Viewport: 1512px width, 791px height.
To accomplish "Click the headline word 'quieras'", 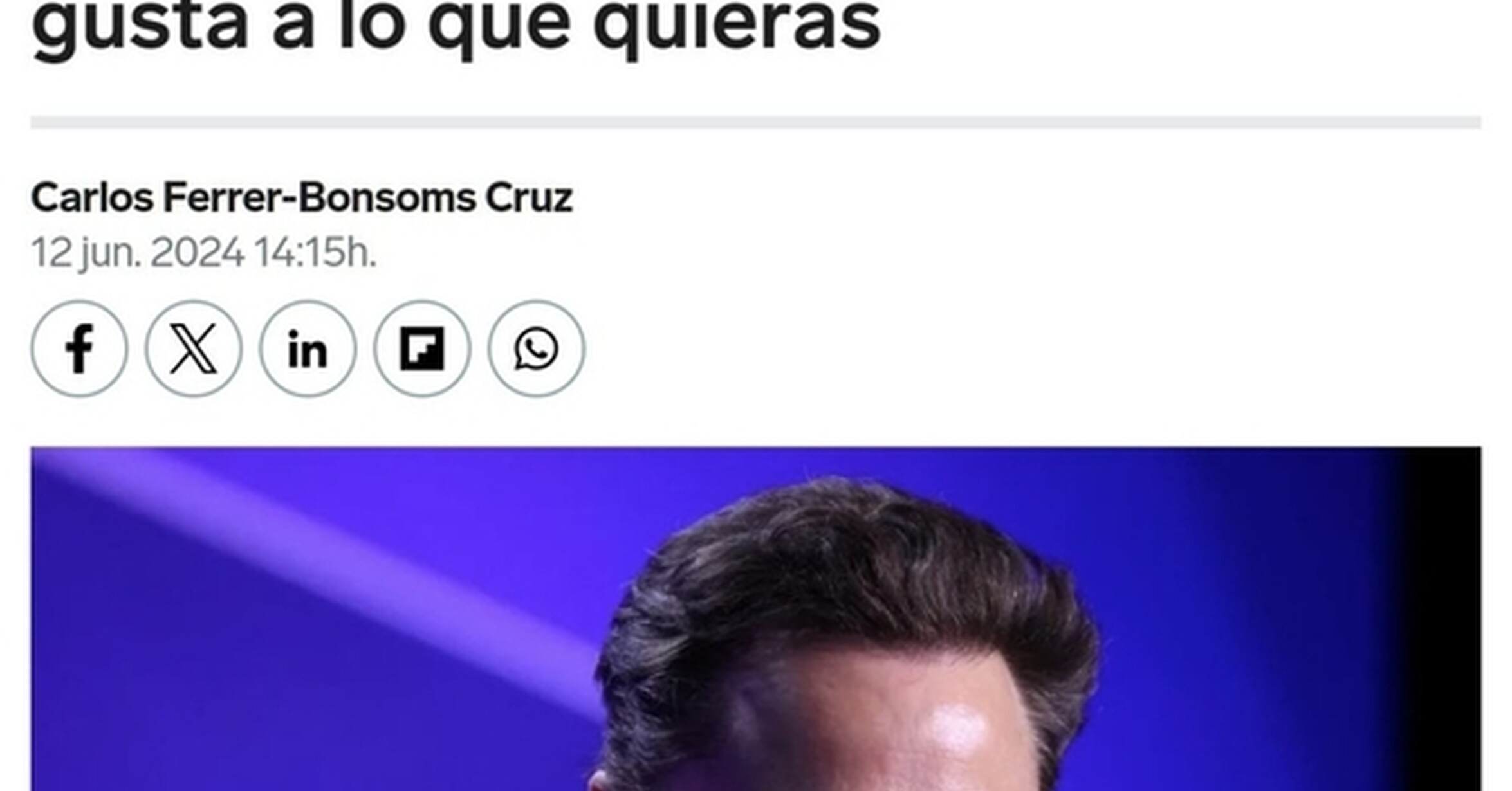I will (x=737, y=27).
